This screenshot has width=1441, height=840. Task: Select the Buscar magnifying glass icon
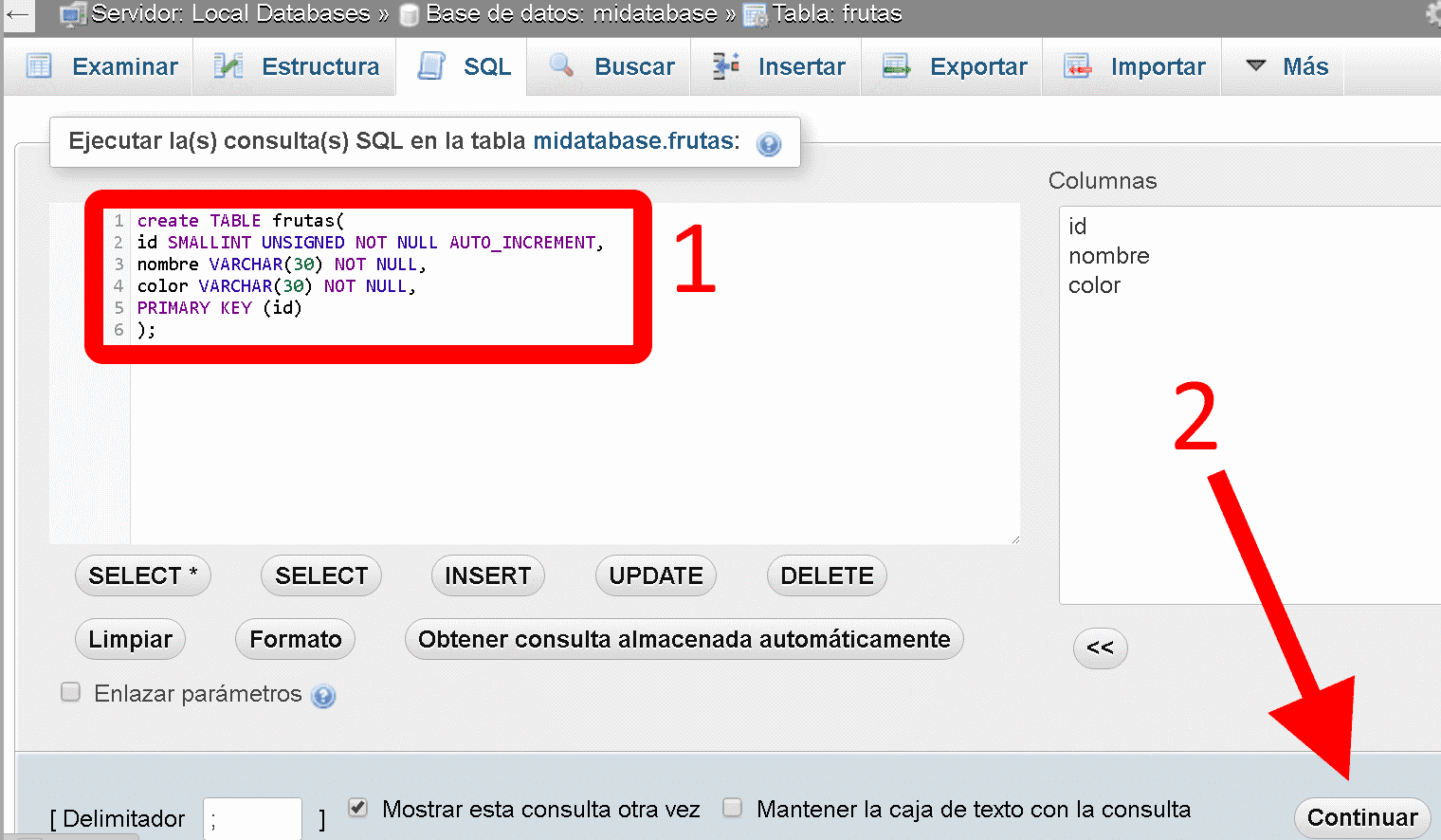pos(560,65)
